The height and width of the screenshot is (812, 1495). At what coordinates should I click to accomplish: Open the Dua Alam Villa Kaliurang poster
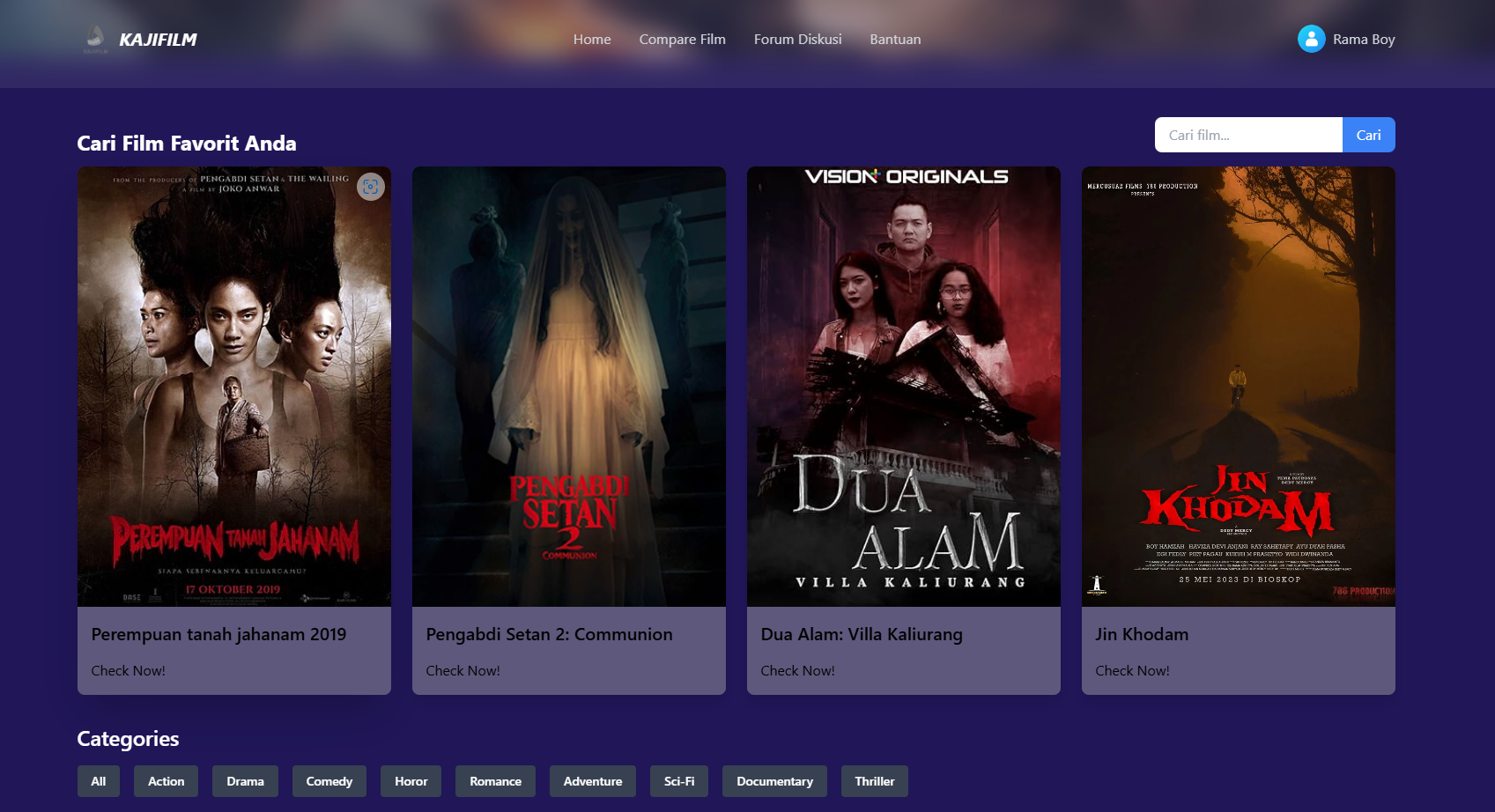pyautogui.click(x=904, y=387)
